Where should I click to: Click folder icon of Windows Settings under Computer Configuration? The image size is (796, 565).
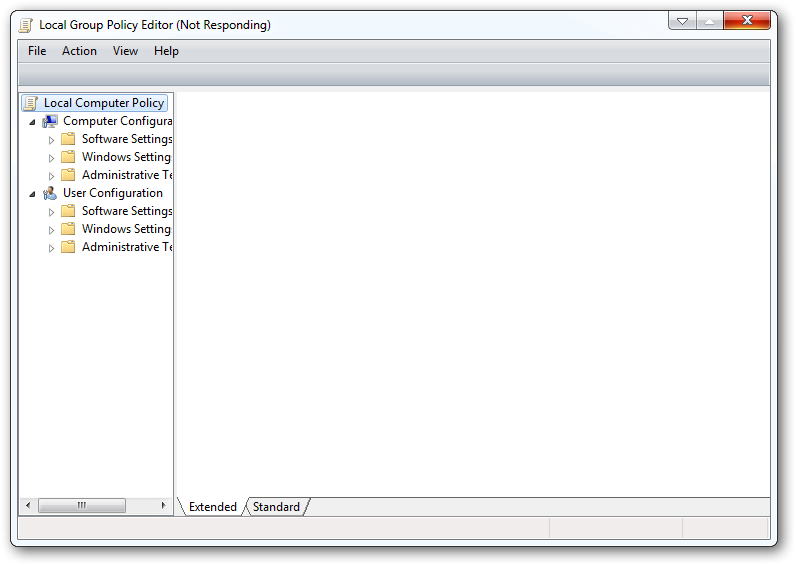[x=68, y=157]
